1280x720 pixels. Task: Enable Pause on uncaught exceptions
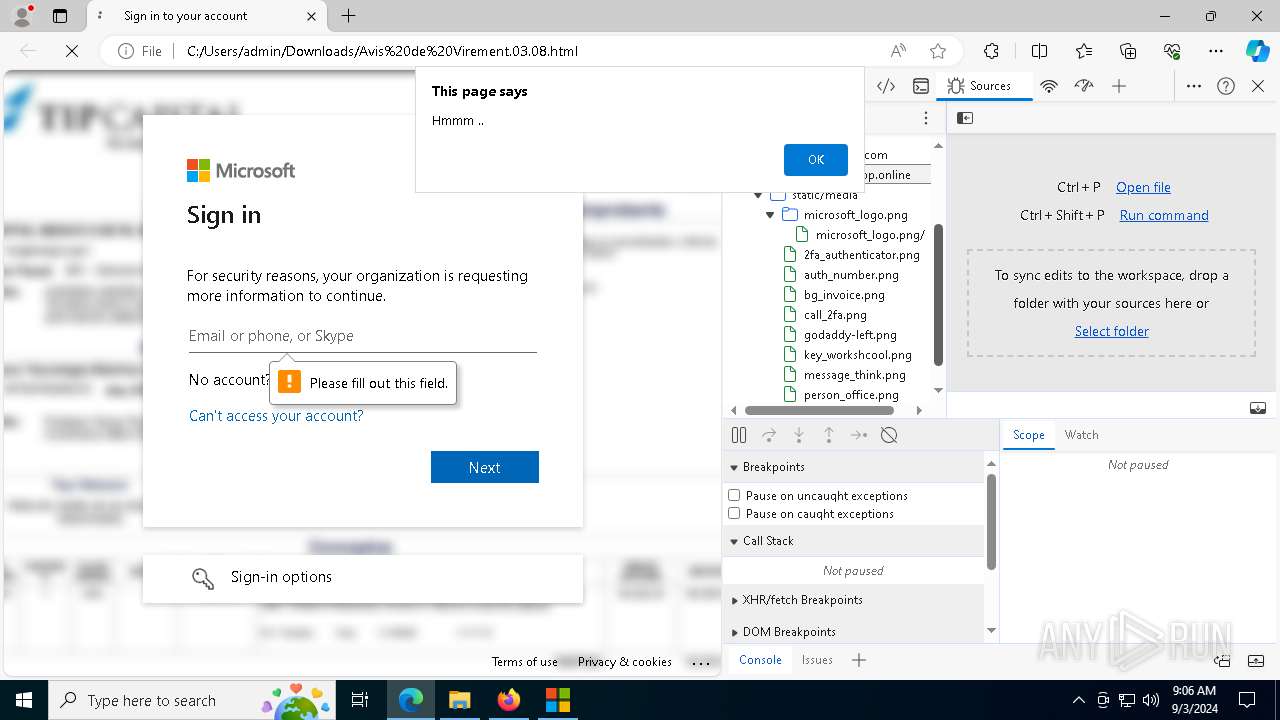[x=734, y=495]
